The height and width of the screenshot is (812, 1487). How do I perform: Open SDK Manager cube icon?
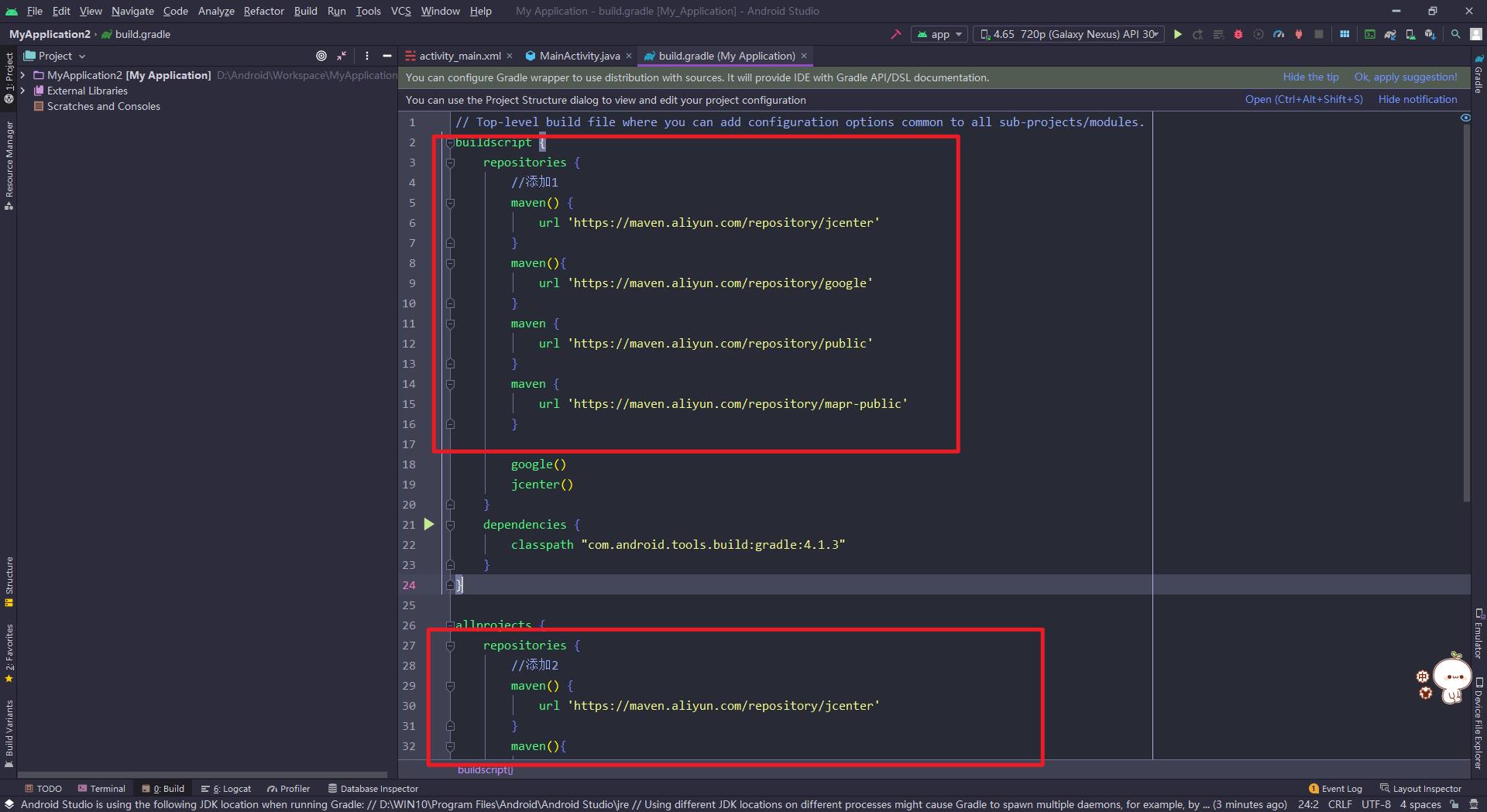1430,34
